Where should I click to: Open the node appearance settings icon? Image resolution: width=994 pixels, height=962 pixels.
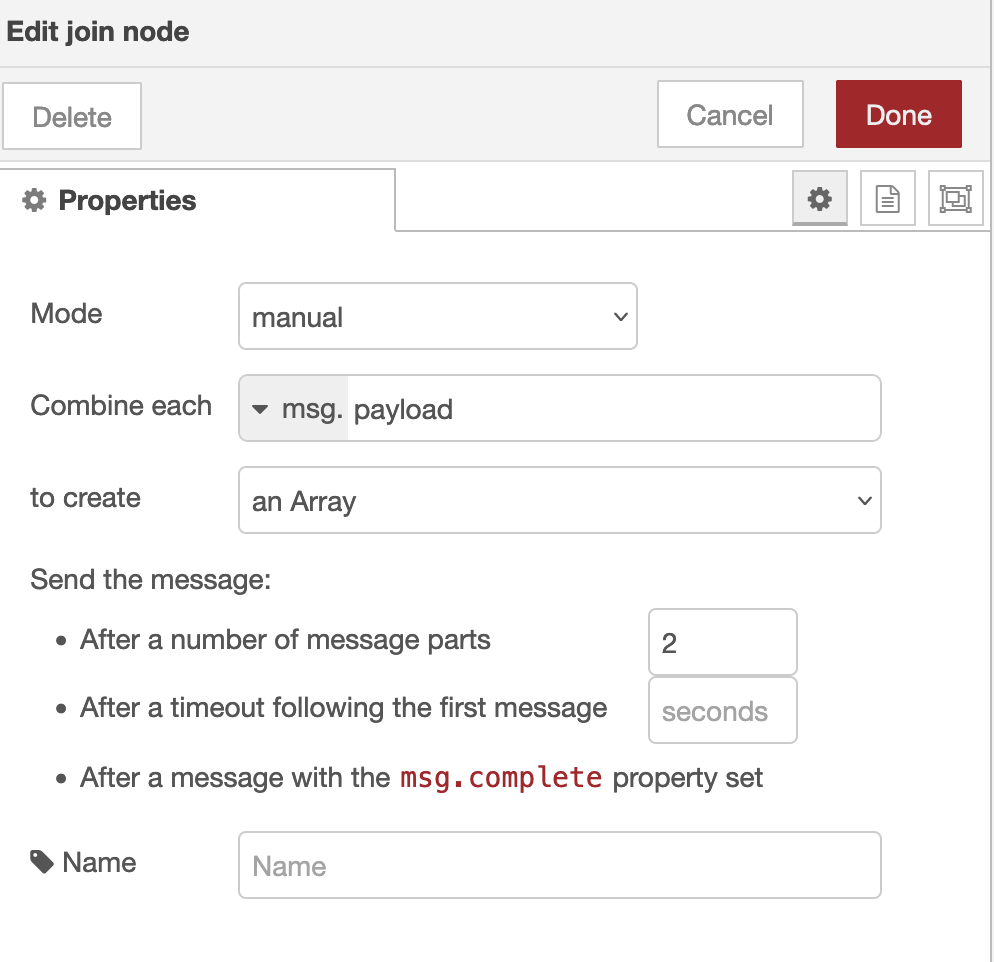click(955, 199)
